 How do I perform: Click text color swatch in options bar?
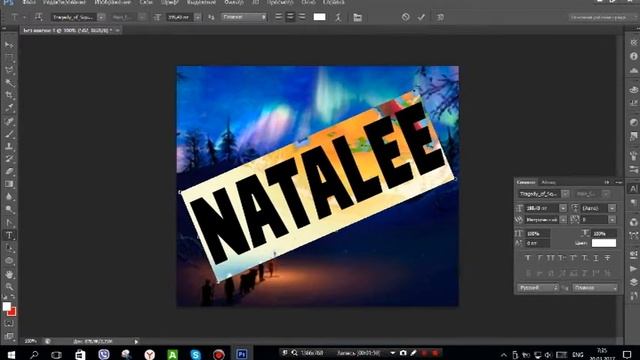(x=320, y=17)
